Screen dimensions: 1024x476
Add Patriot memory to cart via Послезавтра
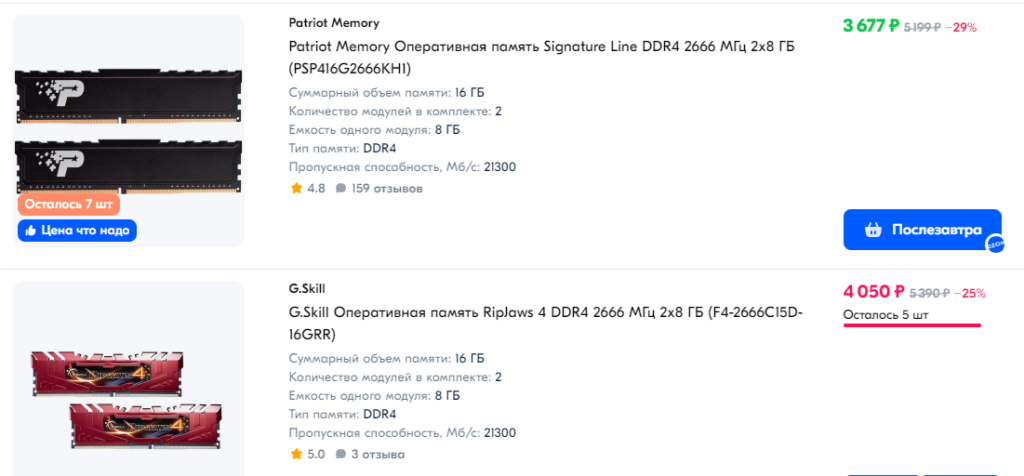click(922, 230)
